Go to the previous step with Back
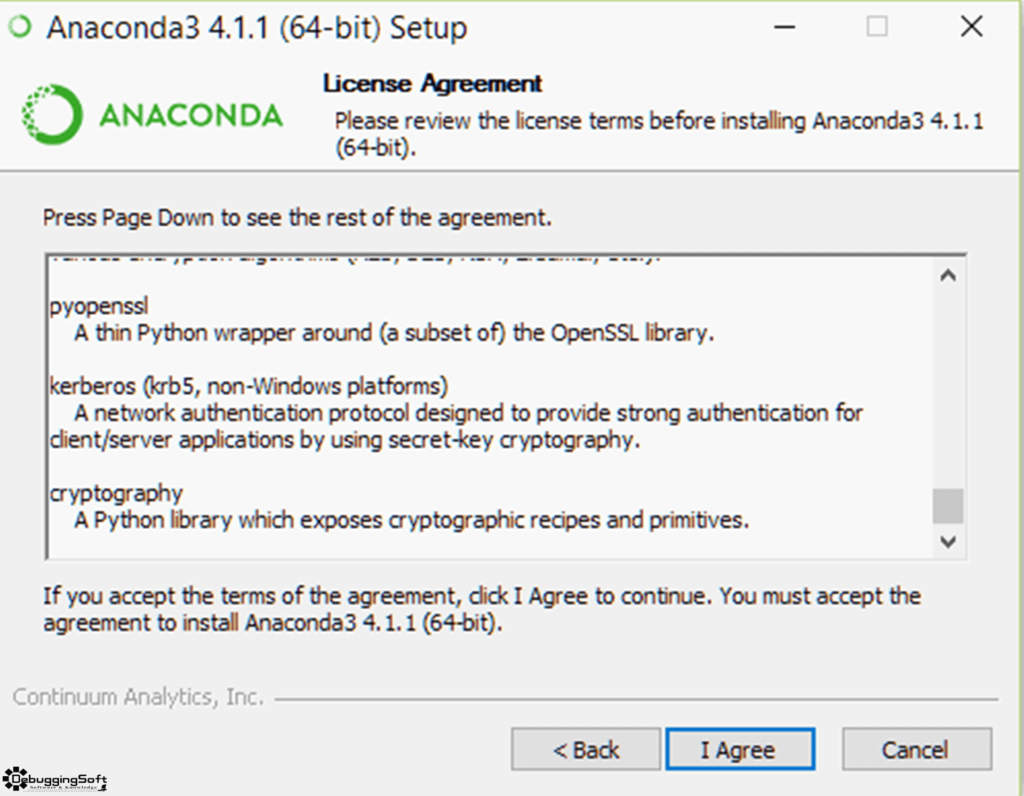Screen dimensions: 1024x796 [x=586, y=749]
